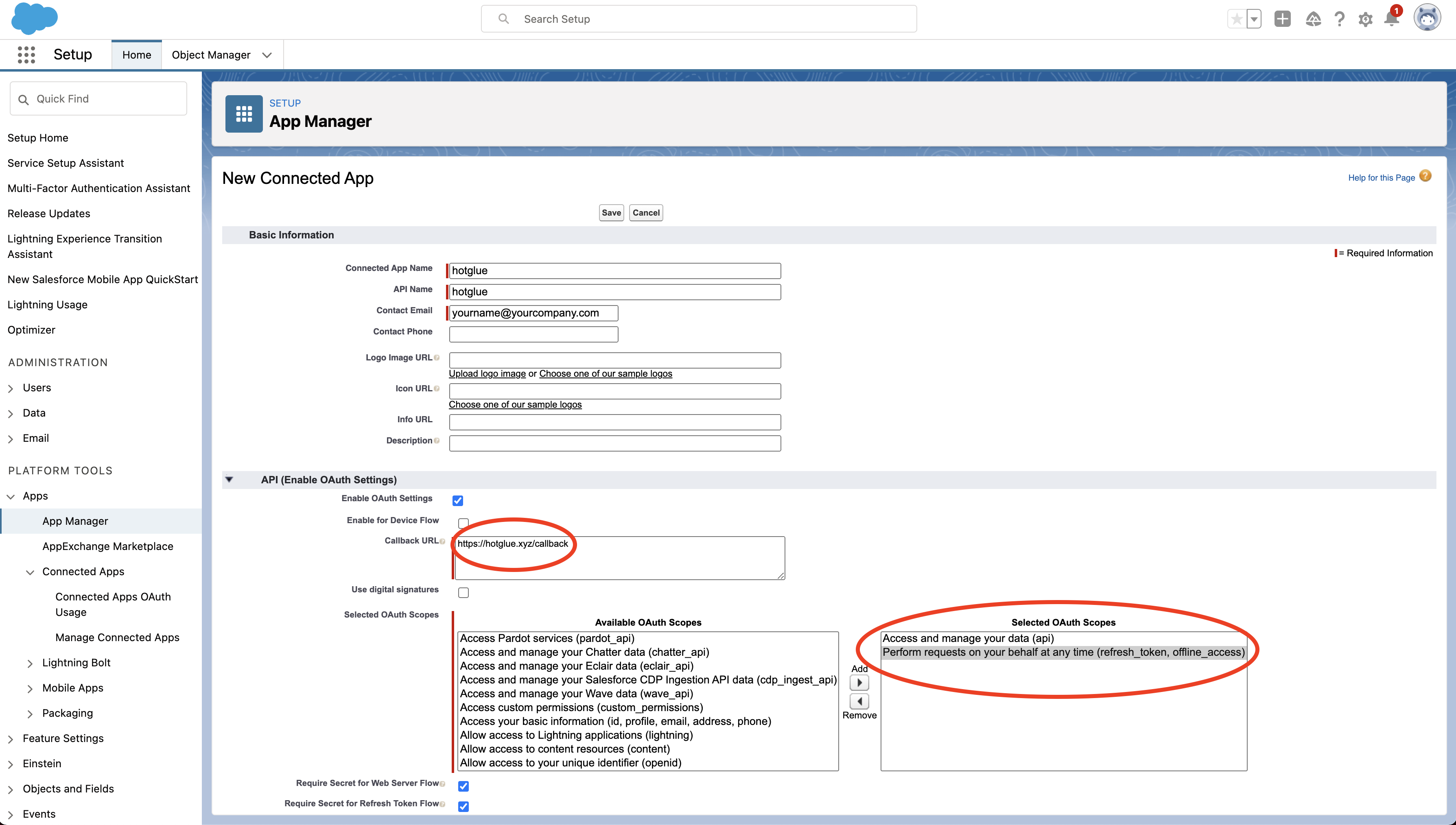This screenshot has width=1456, height=825.
Task: Click the Search Setup field
Action: coord(698,19)
